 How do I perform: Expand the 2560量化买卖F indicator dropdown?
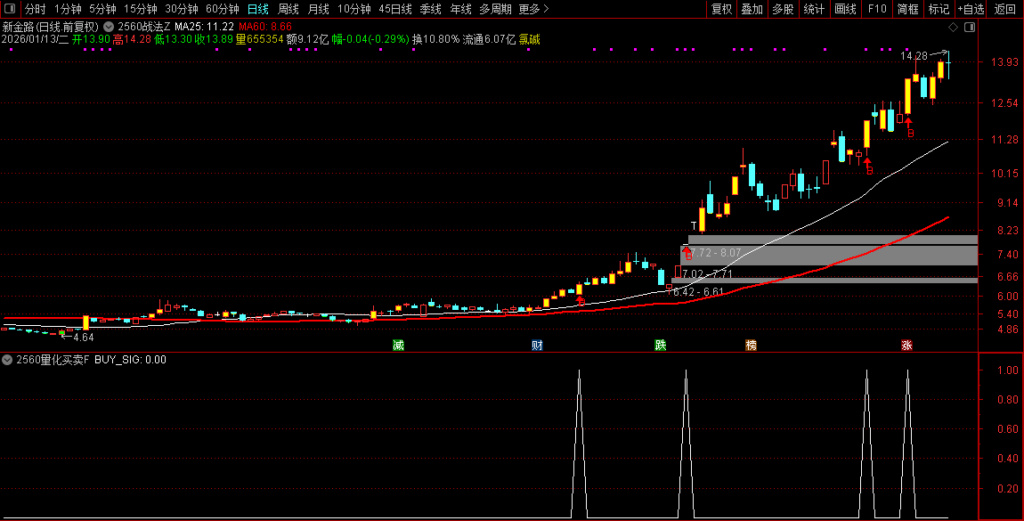coord(8,360)
